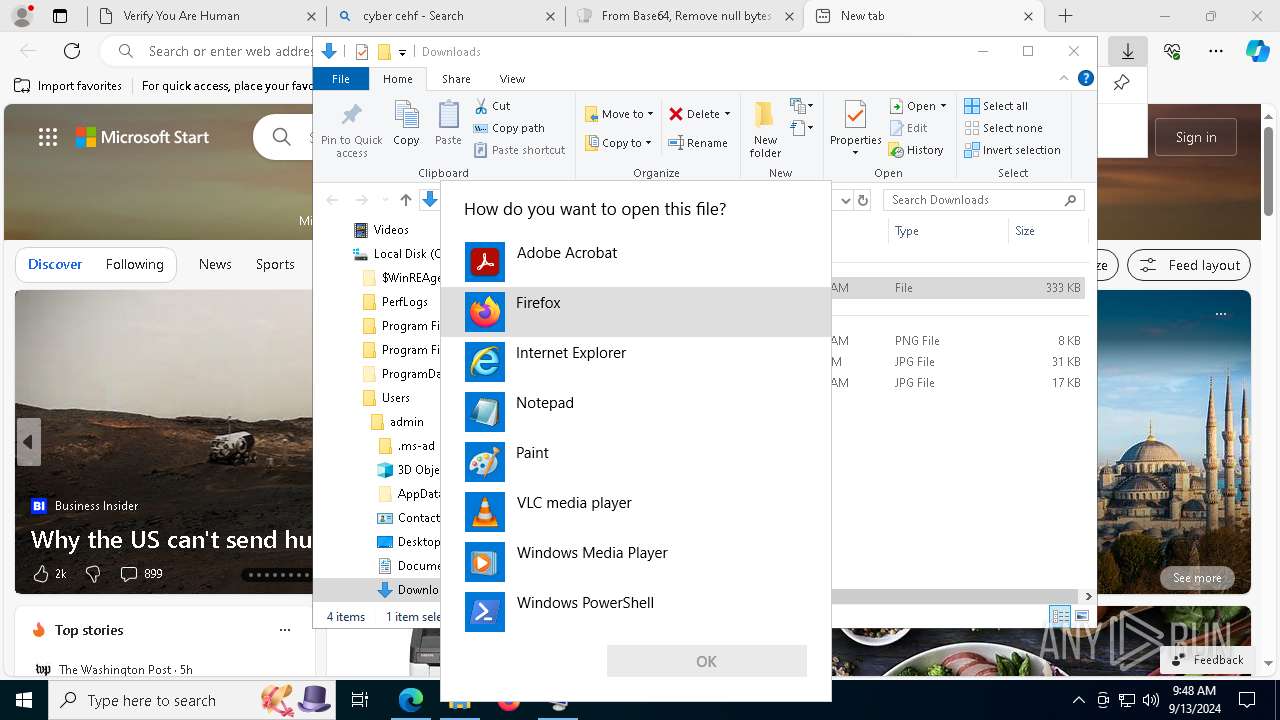Viewport: 1280px width, 720px height.
Task: Open Feedback button on Microsoft Start
Action: (1207, 660)
